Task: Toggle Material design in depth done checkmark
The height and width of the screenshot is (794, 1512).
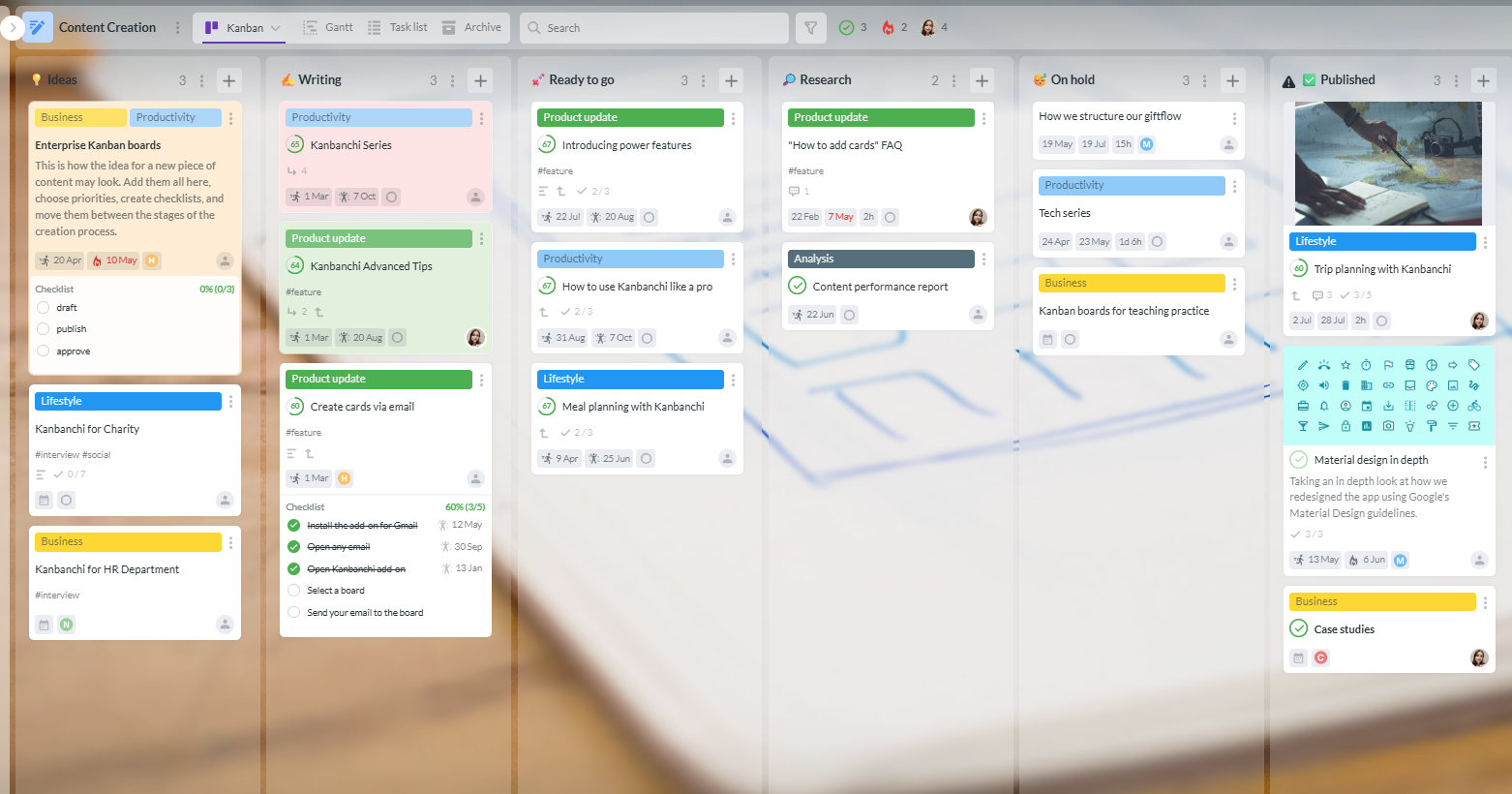Action: pos(1299,460)
